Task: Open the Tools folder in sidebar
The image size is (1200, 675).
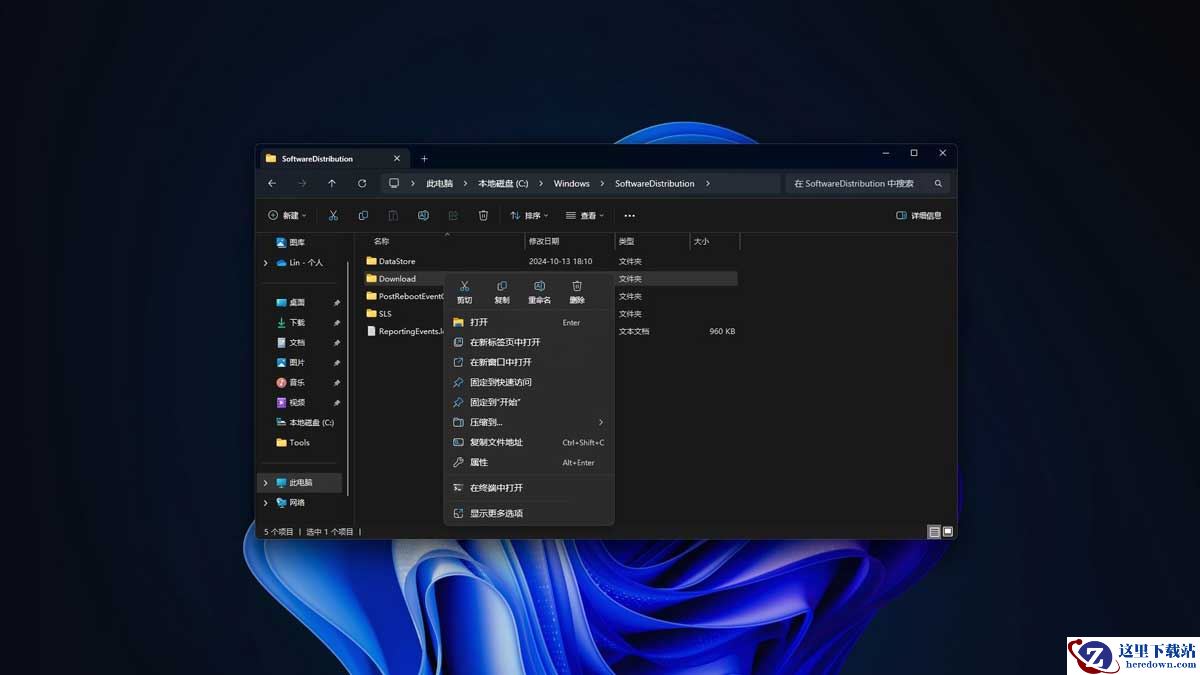Action: click(293, 443)
